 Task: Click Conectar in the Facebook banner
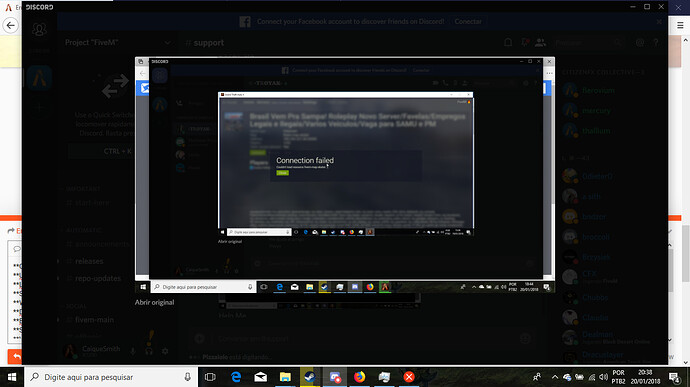tap(468, 21)
